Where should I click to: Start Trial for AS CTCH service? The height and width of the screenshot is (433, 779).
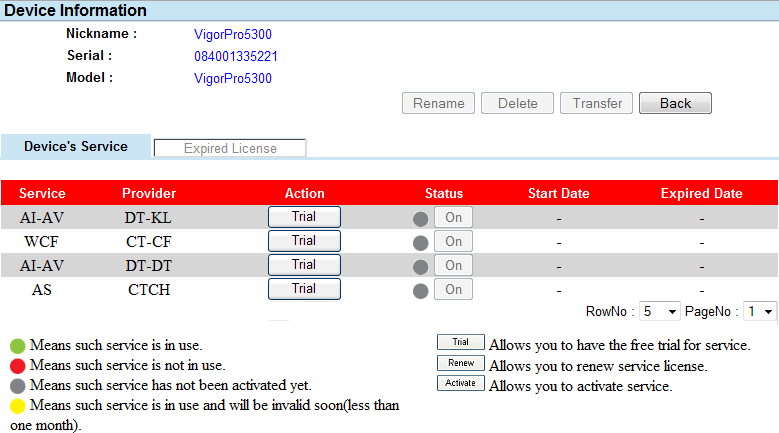304,289
